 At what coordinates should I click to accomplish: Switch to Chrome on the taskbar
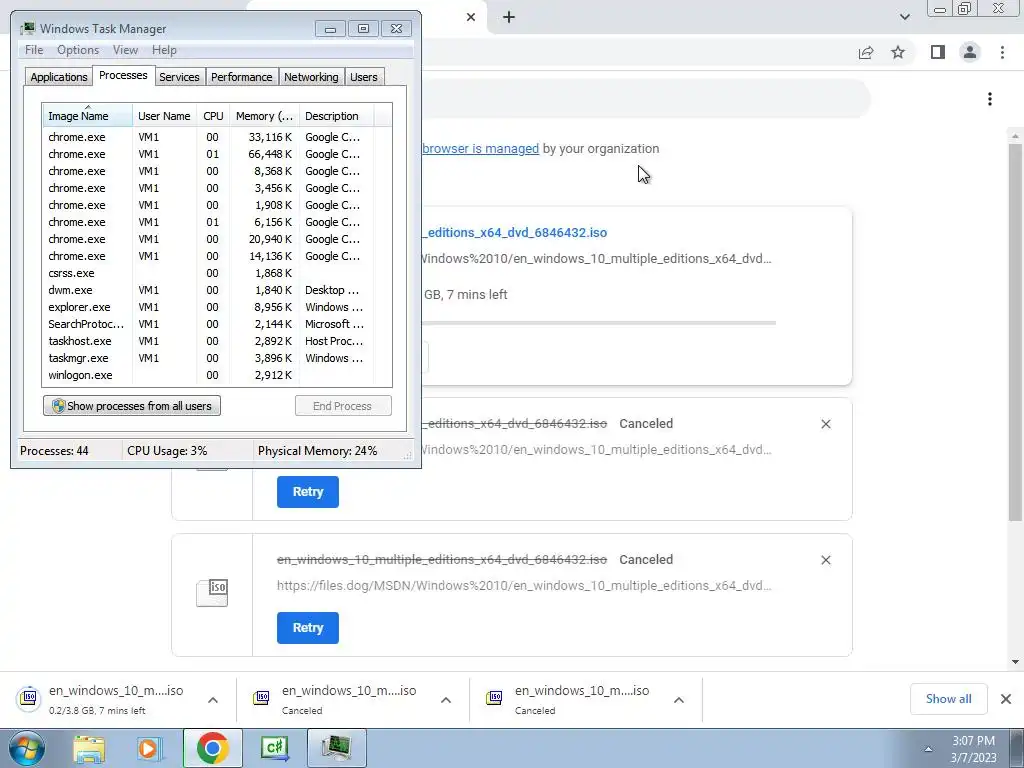click(x=212, y=748)
